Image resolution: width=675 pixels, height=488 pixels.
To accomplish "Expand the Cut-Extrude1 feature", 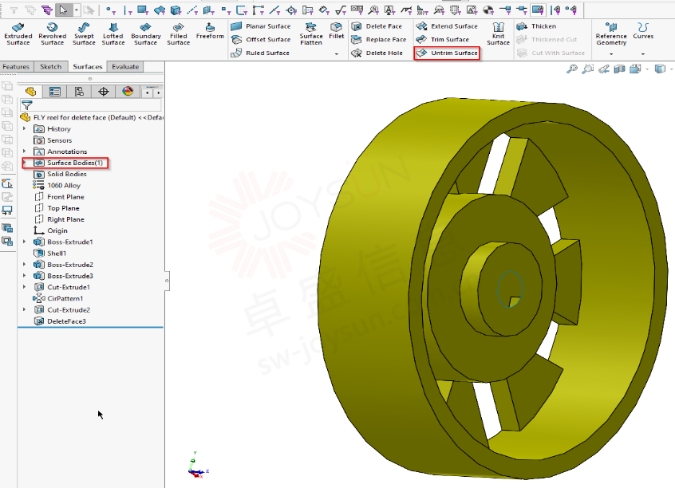I will pyautogui.click(x=25, y=287).
